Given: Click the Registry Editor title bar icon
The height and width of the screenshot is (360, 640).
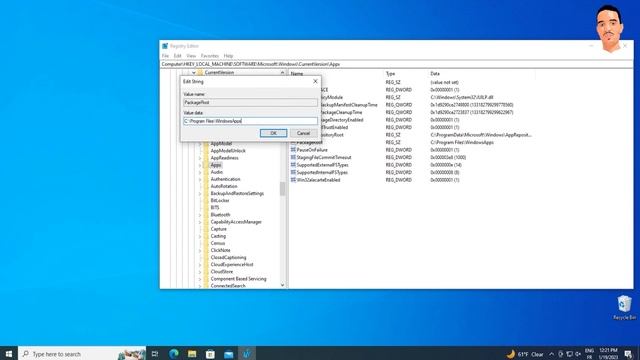Looking at the screenshot, I should [165, 46].
